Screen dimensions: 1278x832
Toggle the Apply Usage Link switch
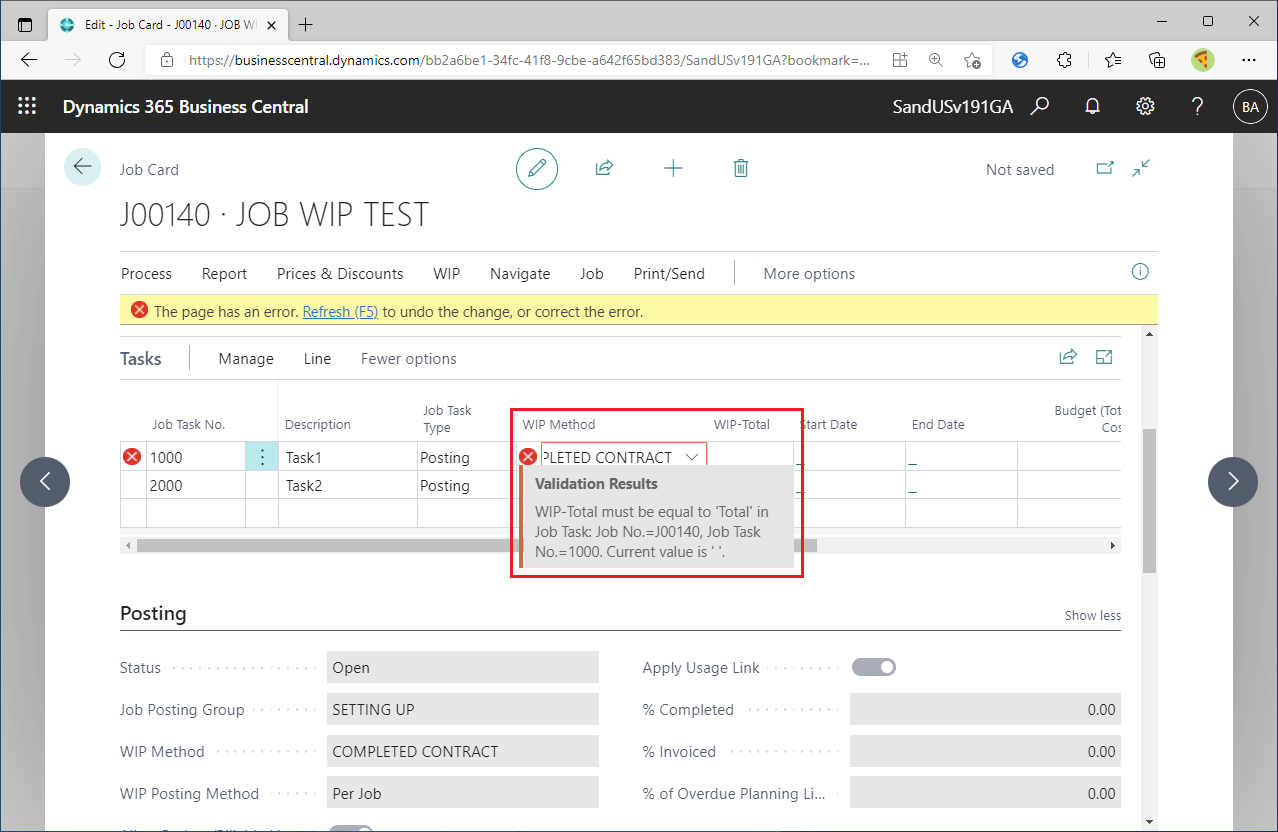click(x=873, y=666)
